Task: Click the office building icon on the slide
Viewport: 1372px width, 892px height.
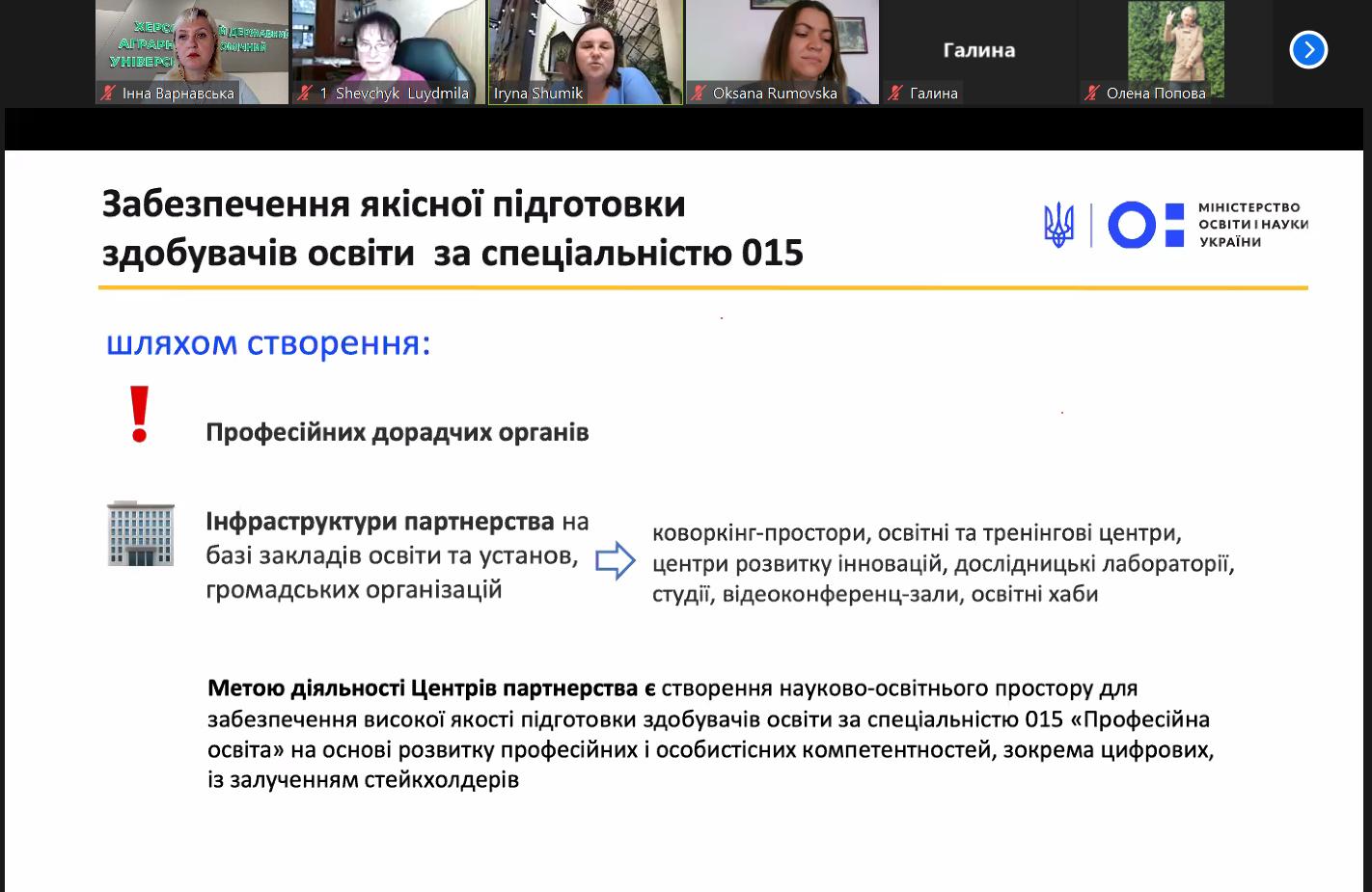Action: pos(141,533)
